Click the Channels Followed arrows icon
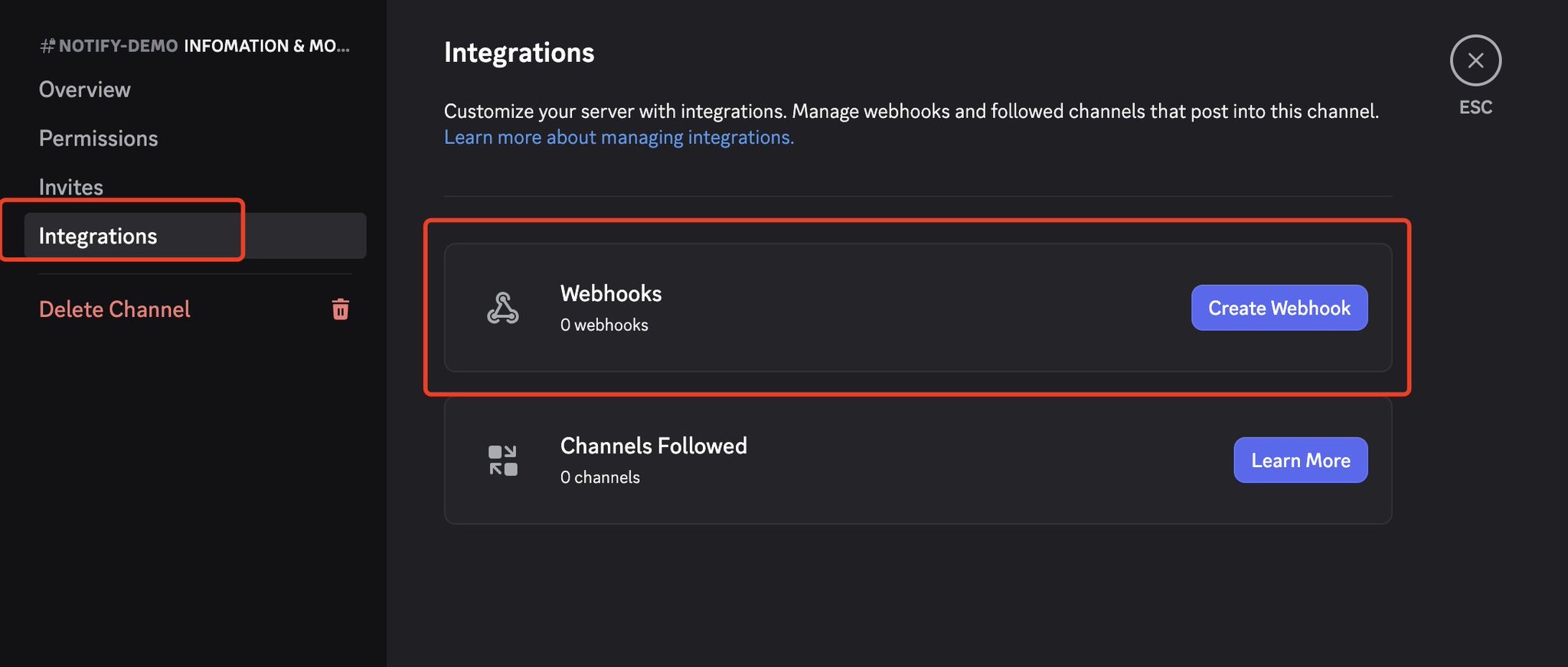 (503, 460)
